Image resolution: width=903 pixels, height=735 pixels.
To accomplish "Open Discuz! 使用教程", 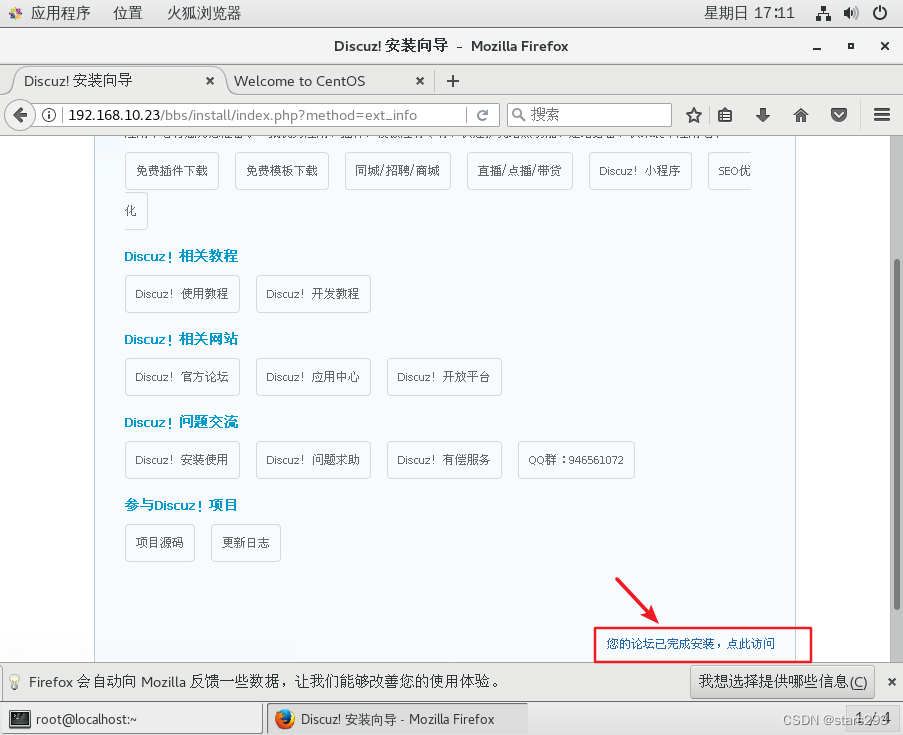I will (182, 294).
